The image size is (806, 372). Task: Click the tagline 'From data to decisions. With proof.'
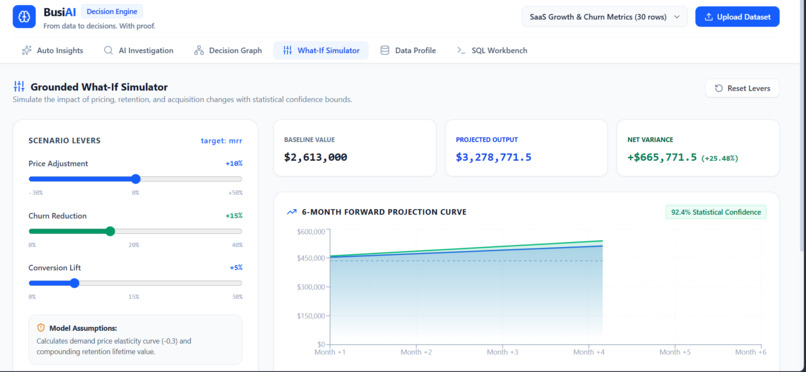click(99, 26)
